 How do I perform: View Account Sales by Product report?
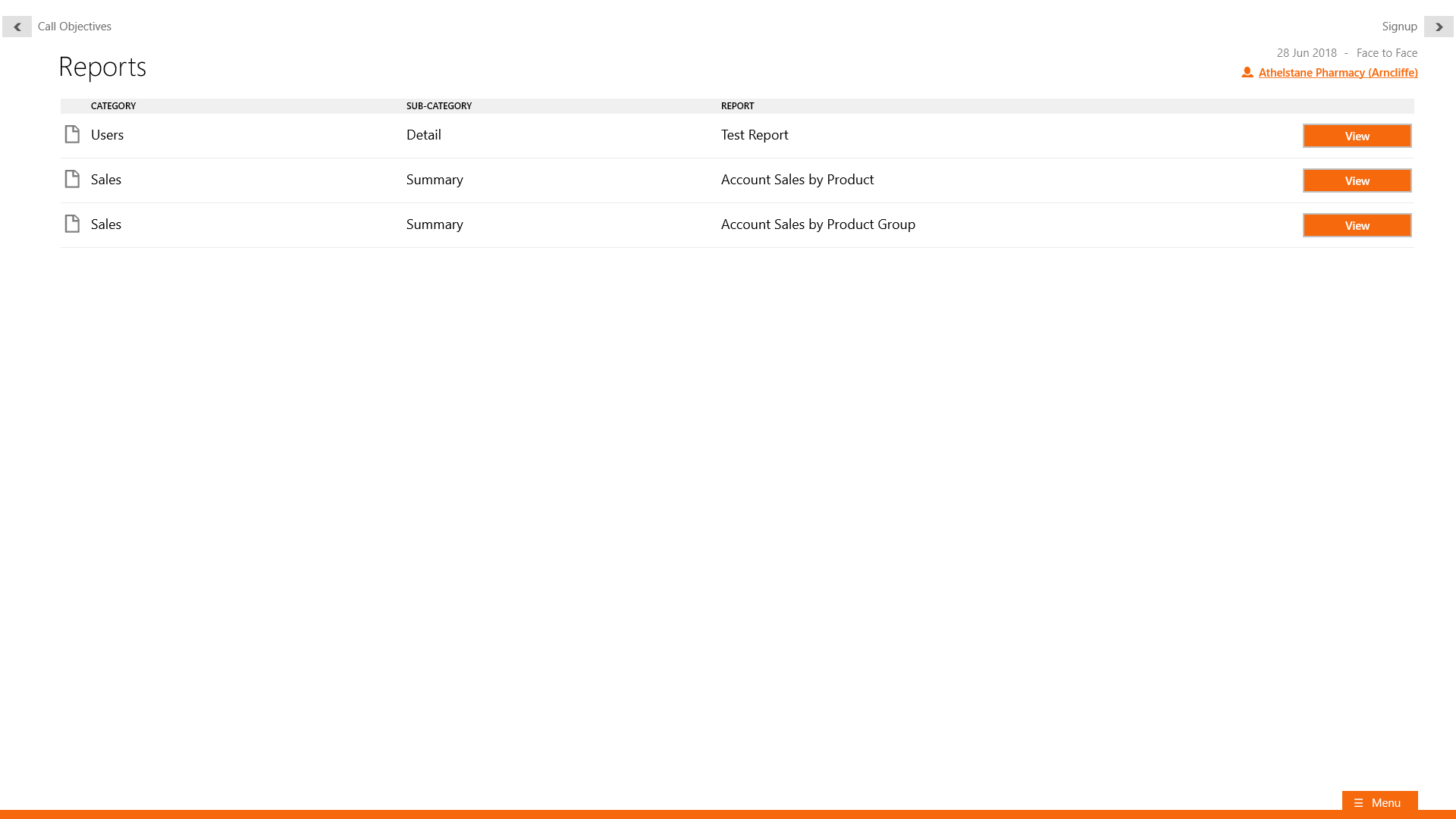(x=1357, y=181)
